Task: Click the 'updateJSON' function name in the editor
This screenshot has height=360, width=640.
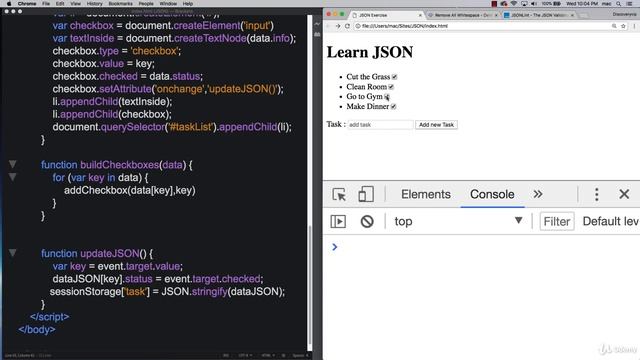Action: 110,253
